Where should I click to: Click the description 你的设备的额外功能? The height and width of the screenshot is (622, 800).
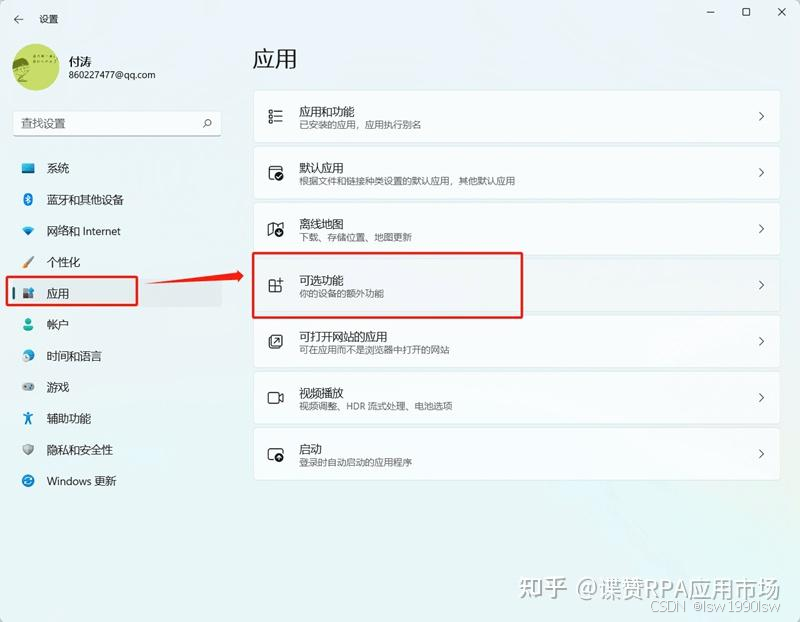(x=341, y=294)
